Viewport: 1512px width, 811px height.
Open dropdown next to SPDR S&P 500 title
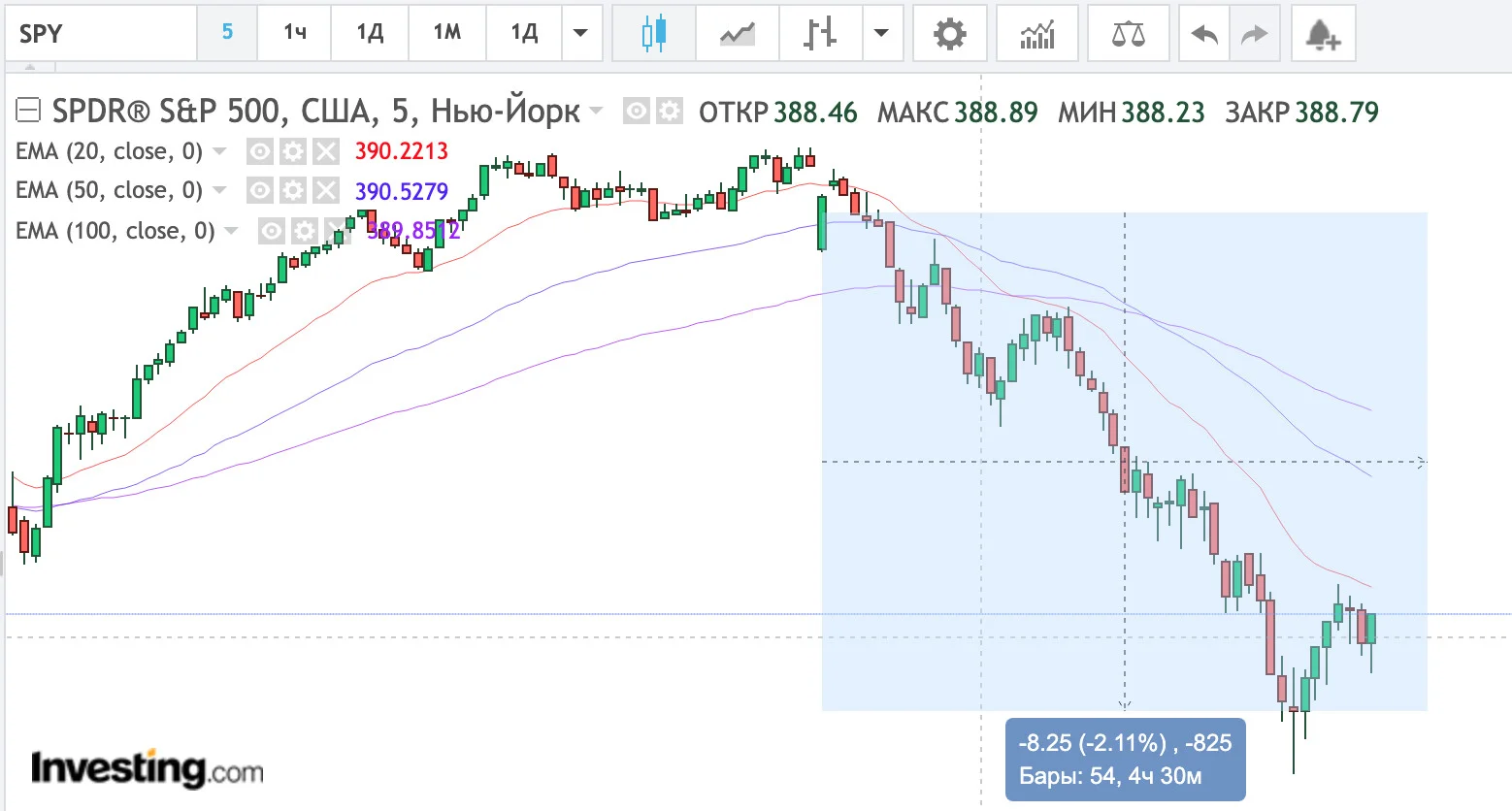(x=596, y=111)
